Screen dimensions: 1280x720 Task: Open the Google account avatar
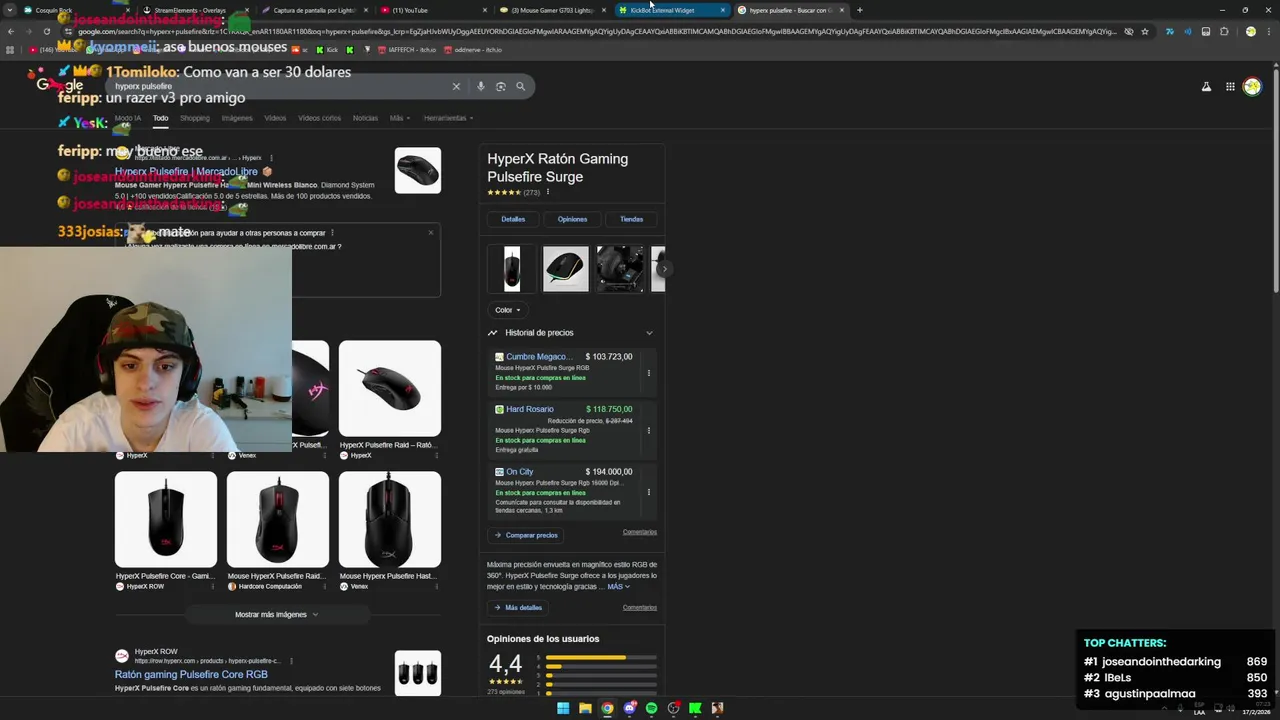pos(1252,87)
